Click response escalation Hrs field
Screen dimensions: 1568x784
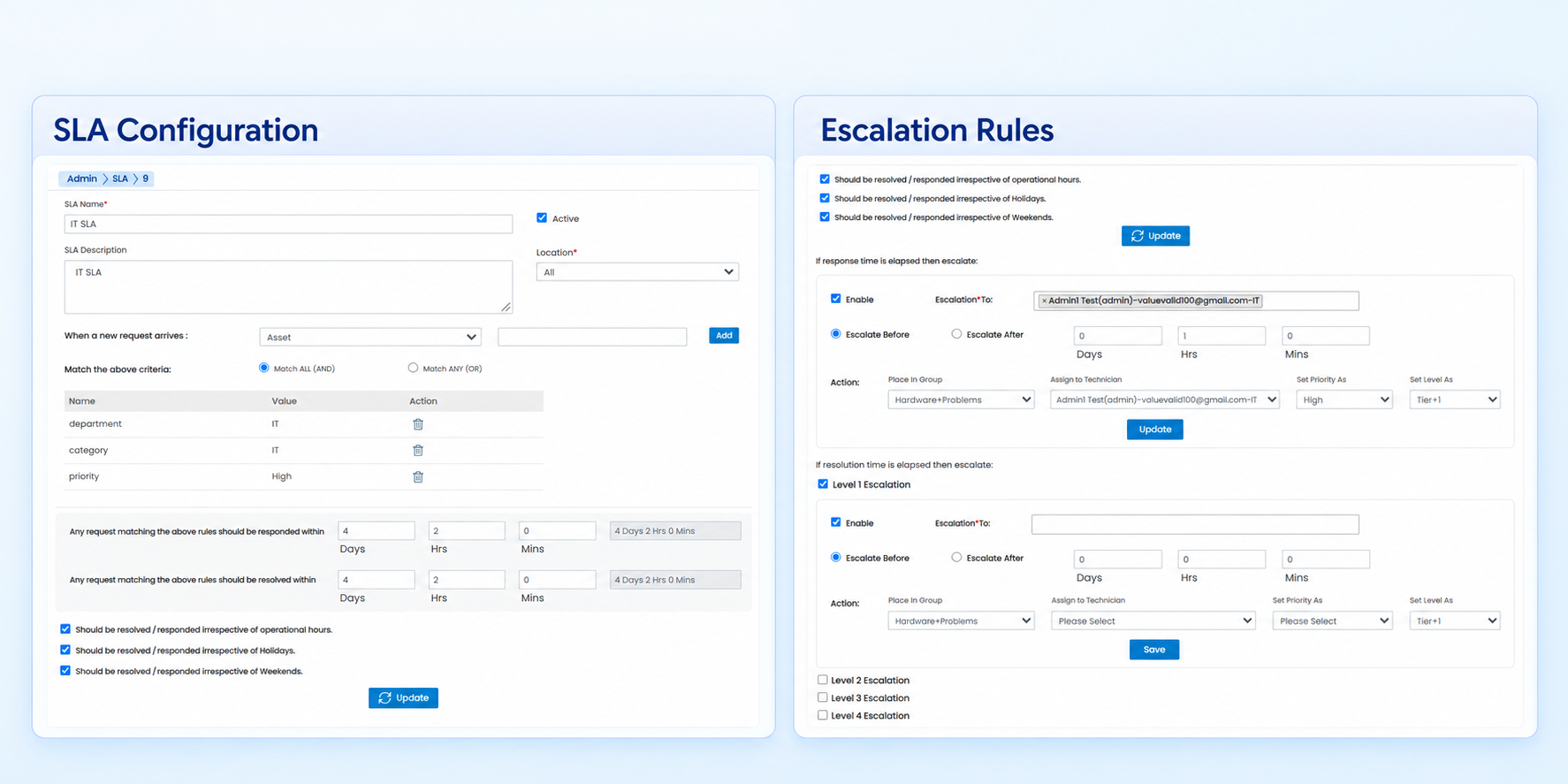pyautogui.click(x=1222, y=336)
